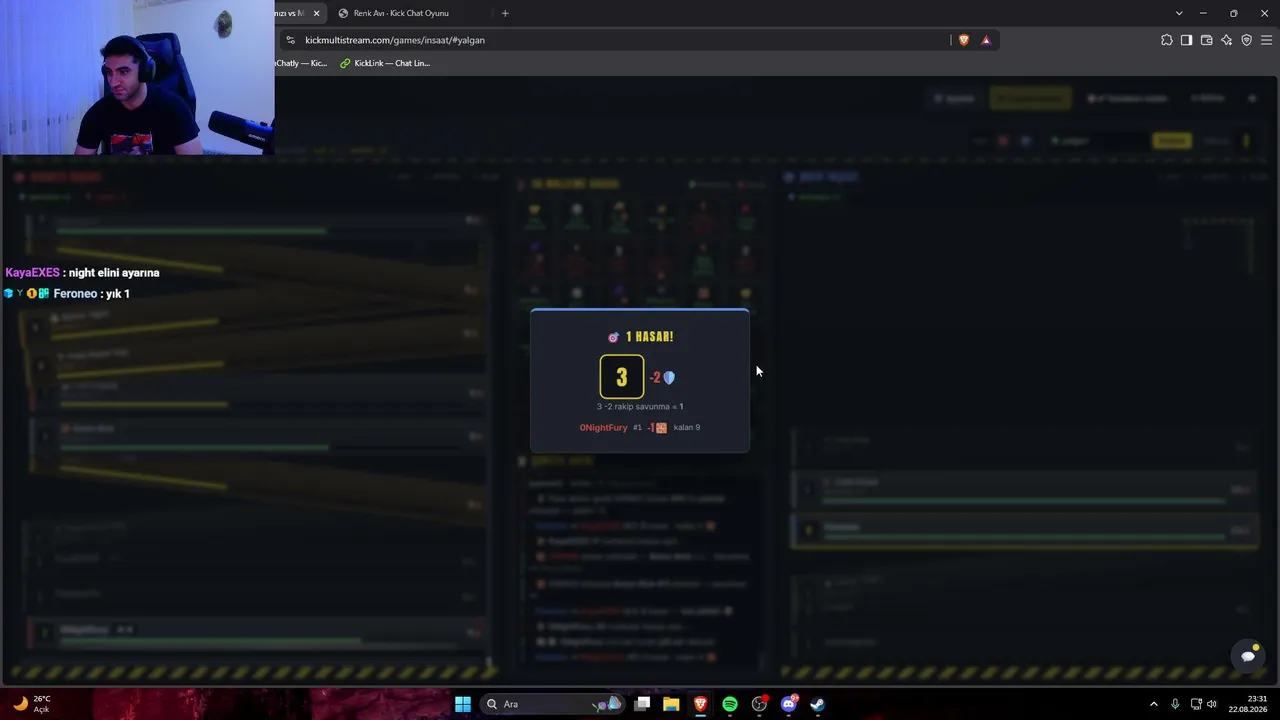Image resolution: width=1280 pixels, height=720 pixels.
Task: Open the browser hamburger menu
Action: point(1266,40)
